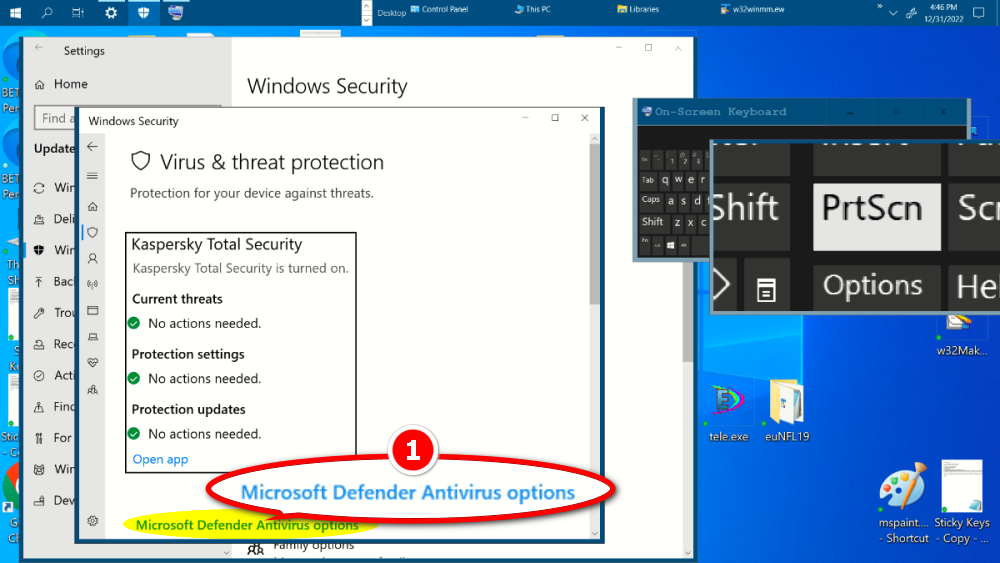Click q key on On-Screen Keyboard
The width and height of the screenshot is (1000, 563).
[x=665, y=180]
